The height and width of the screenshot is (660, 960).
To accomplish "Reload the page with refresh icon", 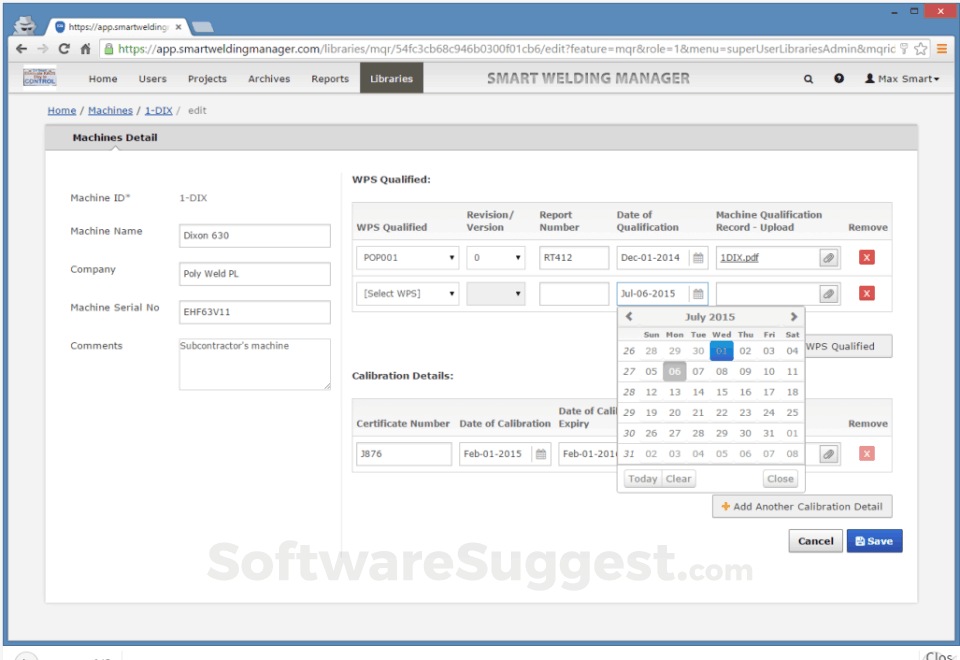I will click(x=64, y=49).
